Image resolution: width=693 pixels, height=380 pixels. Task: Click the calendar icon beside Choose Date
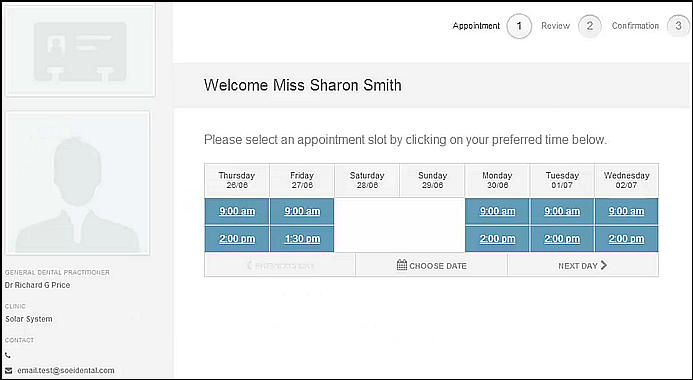[x=402, y=265]
